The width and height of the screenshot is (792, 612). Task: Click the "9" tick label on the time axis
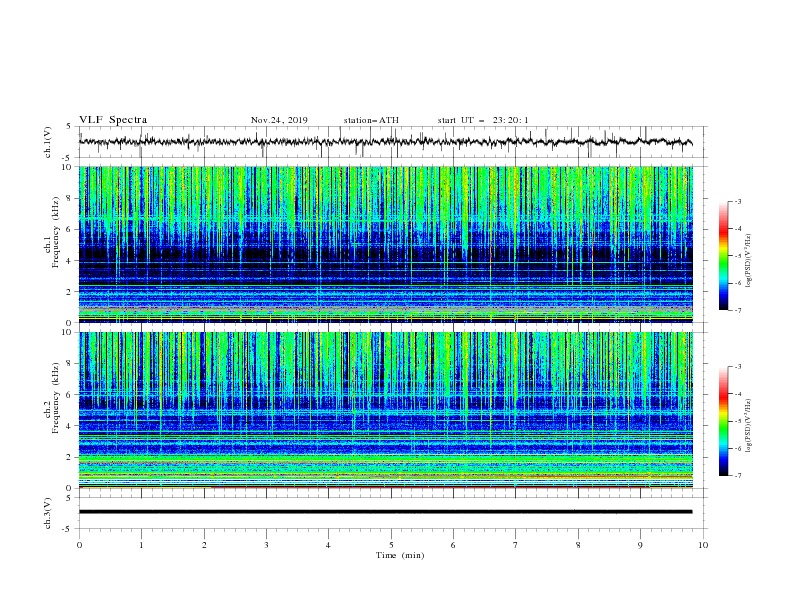click(x=640, y=545)
